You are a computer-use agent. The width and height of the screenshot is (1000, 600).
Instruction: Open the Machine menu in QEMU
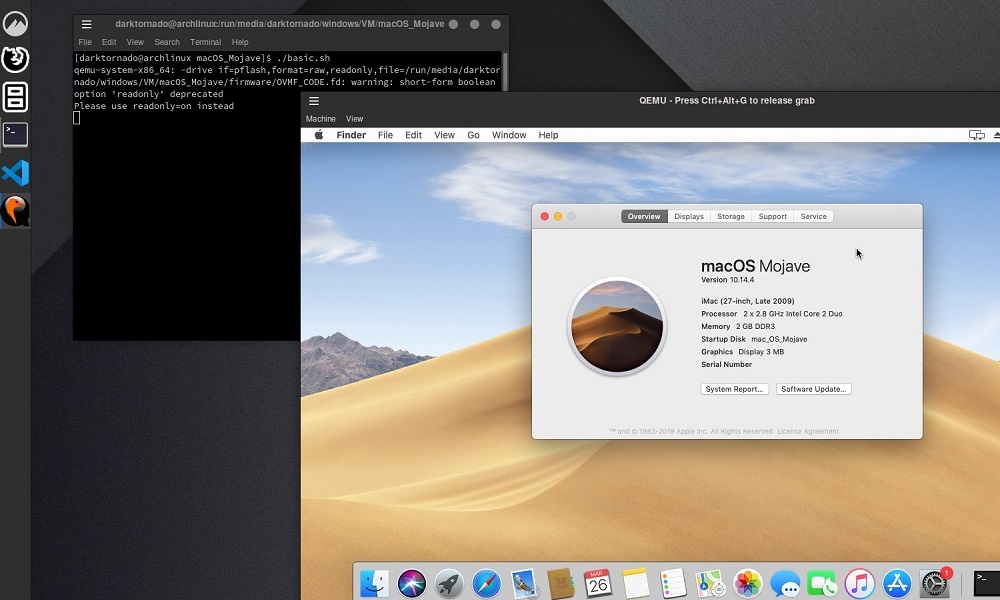tap(320, 118)
